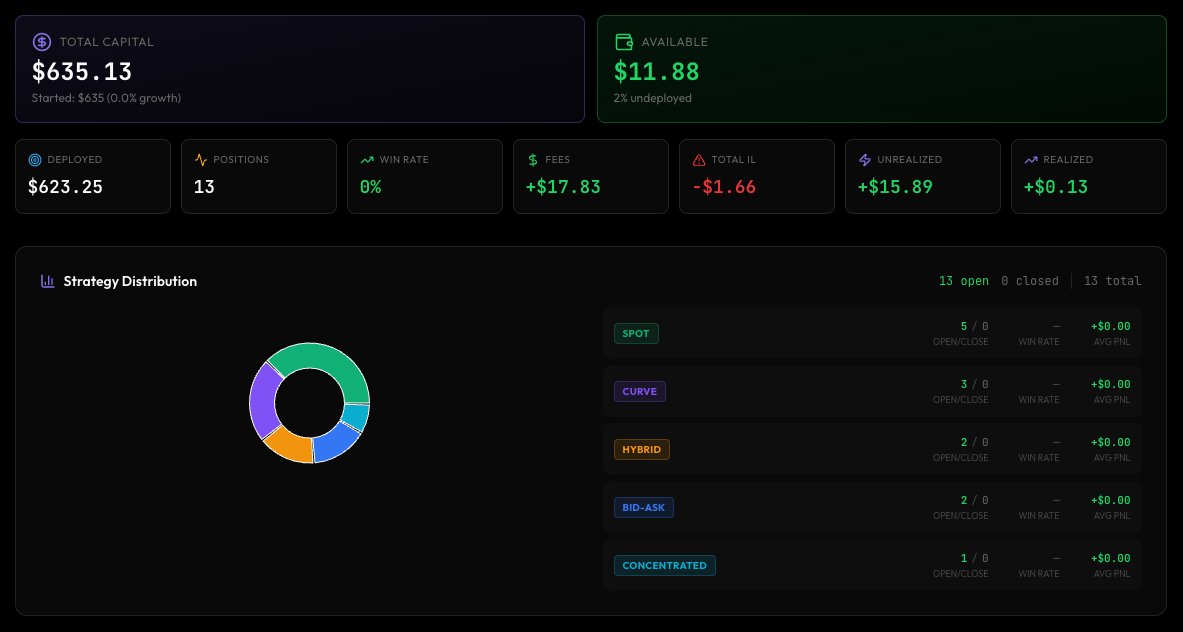The image size is (1183, 632).
Task: Click the '0 closed' counter
Action: coord(1030,281)
